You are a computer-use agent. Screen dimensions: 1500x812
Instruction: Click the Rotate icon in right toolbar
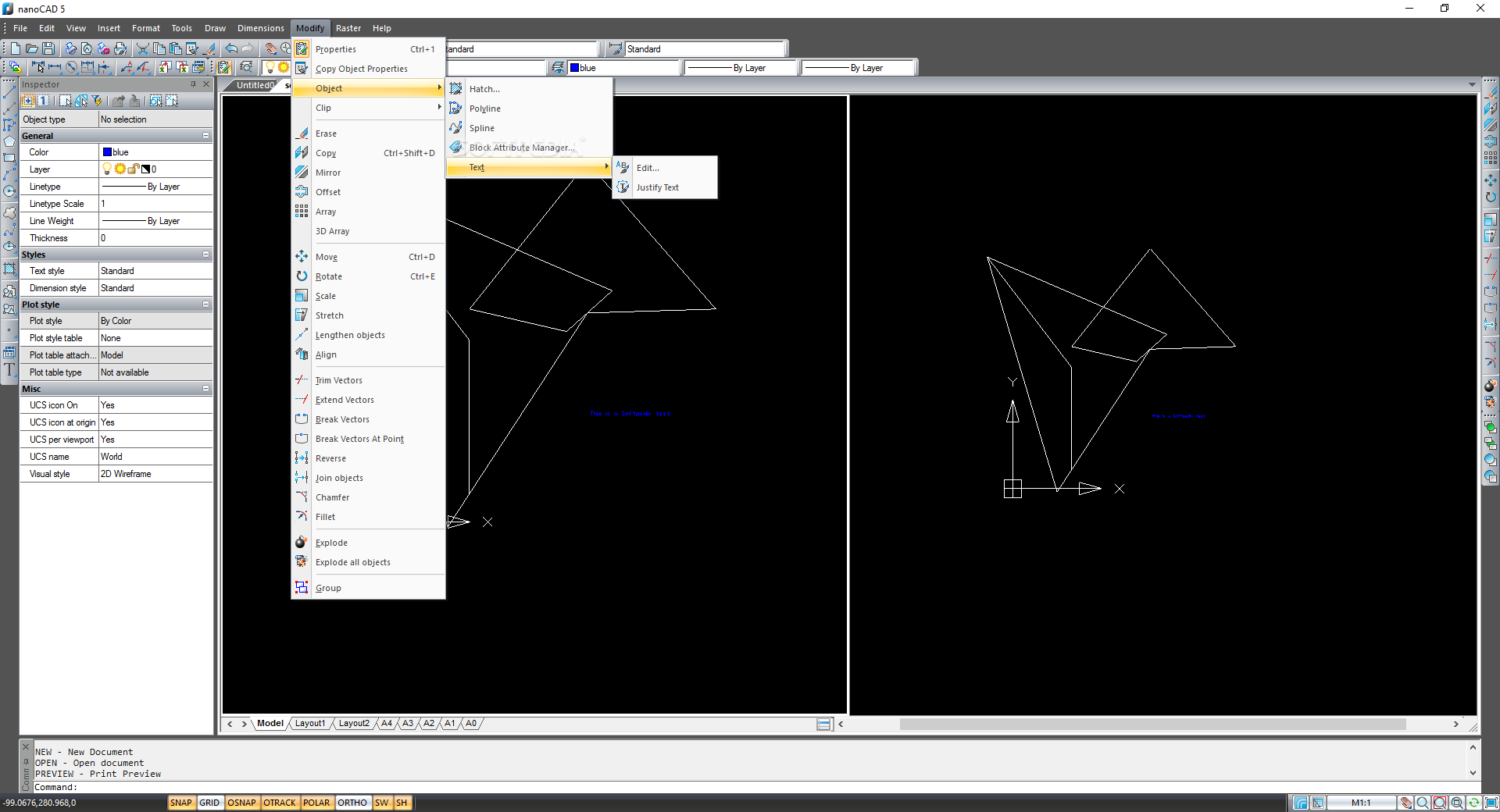point(1491,197)
